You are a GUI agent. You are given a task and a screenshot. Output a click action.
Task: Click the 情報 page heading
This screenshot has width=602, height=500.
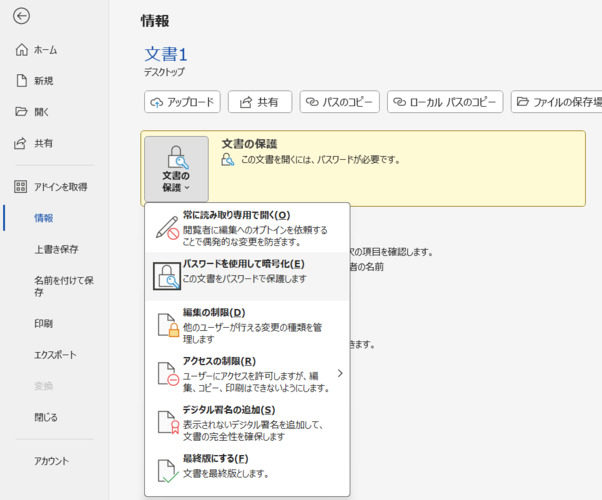point(155,21)
